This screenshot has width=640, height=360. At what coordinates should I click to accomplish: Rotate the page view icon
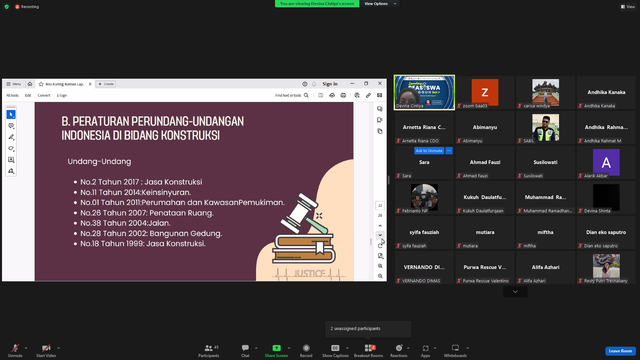[x=380, y=246]
